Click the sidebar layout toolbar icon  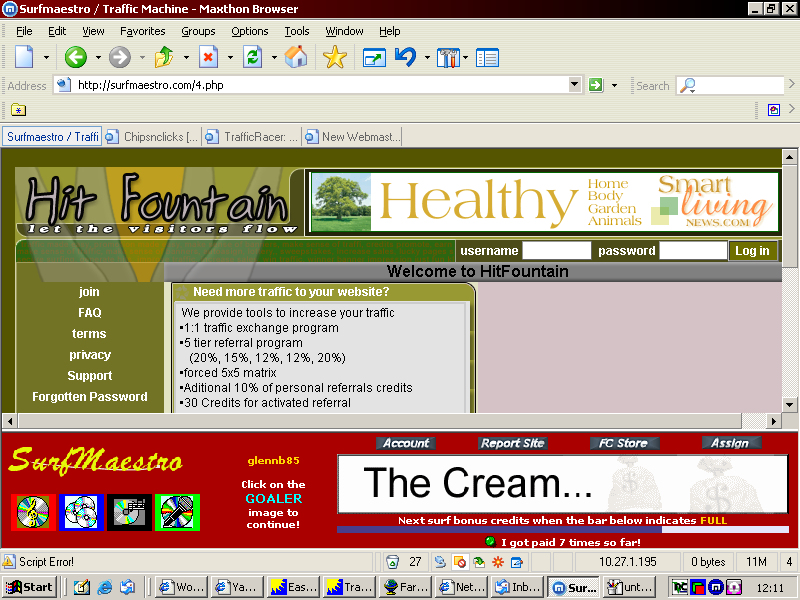pos(487,58)
